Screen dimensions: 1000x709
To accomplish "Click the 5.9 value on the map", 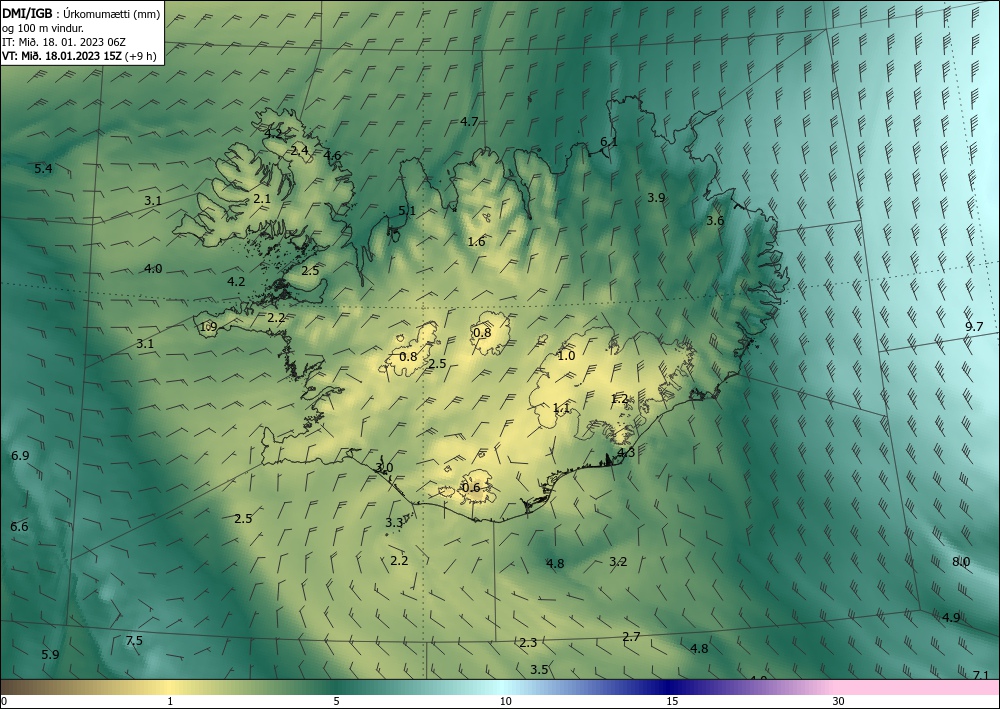I will click(x=50, y=655).
